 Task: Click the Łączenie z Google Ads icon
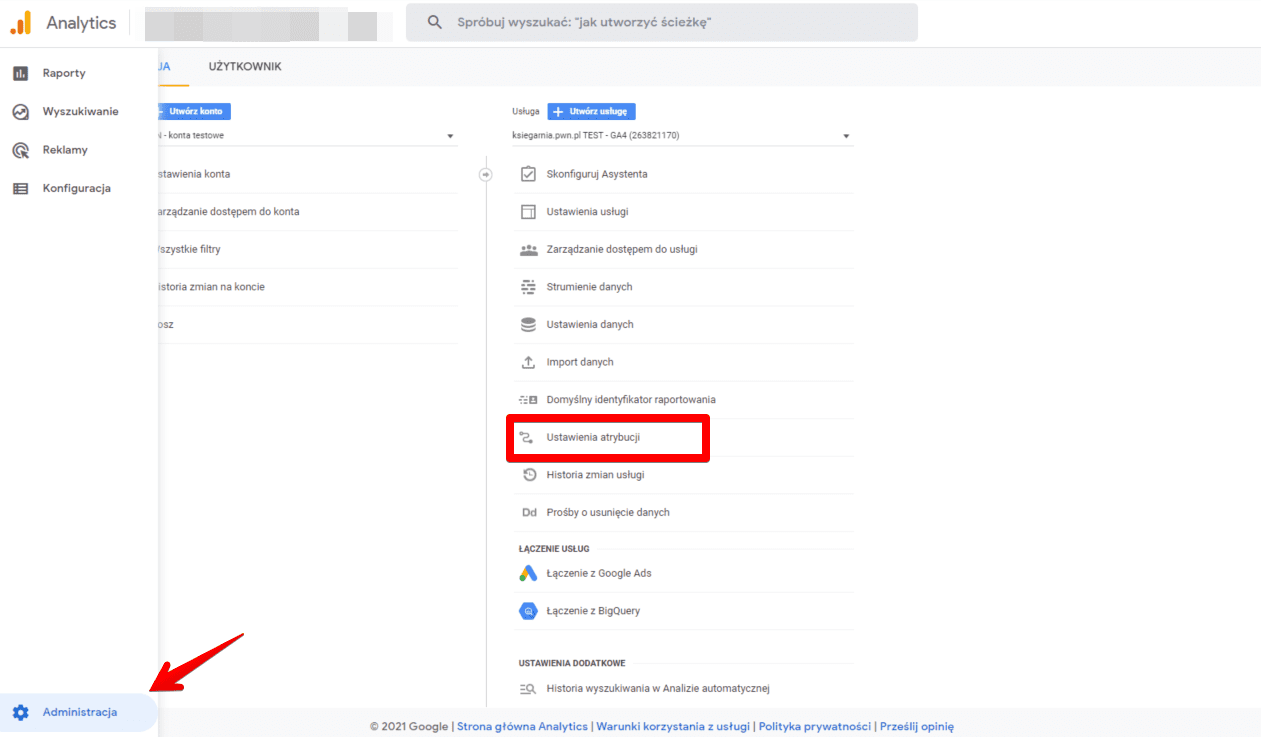[528, 573]
